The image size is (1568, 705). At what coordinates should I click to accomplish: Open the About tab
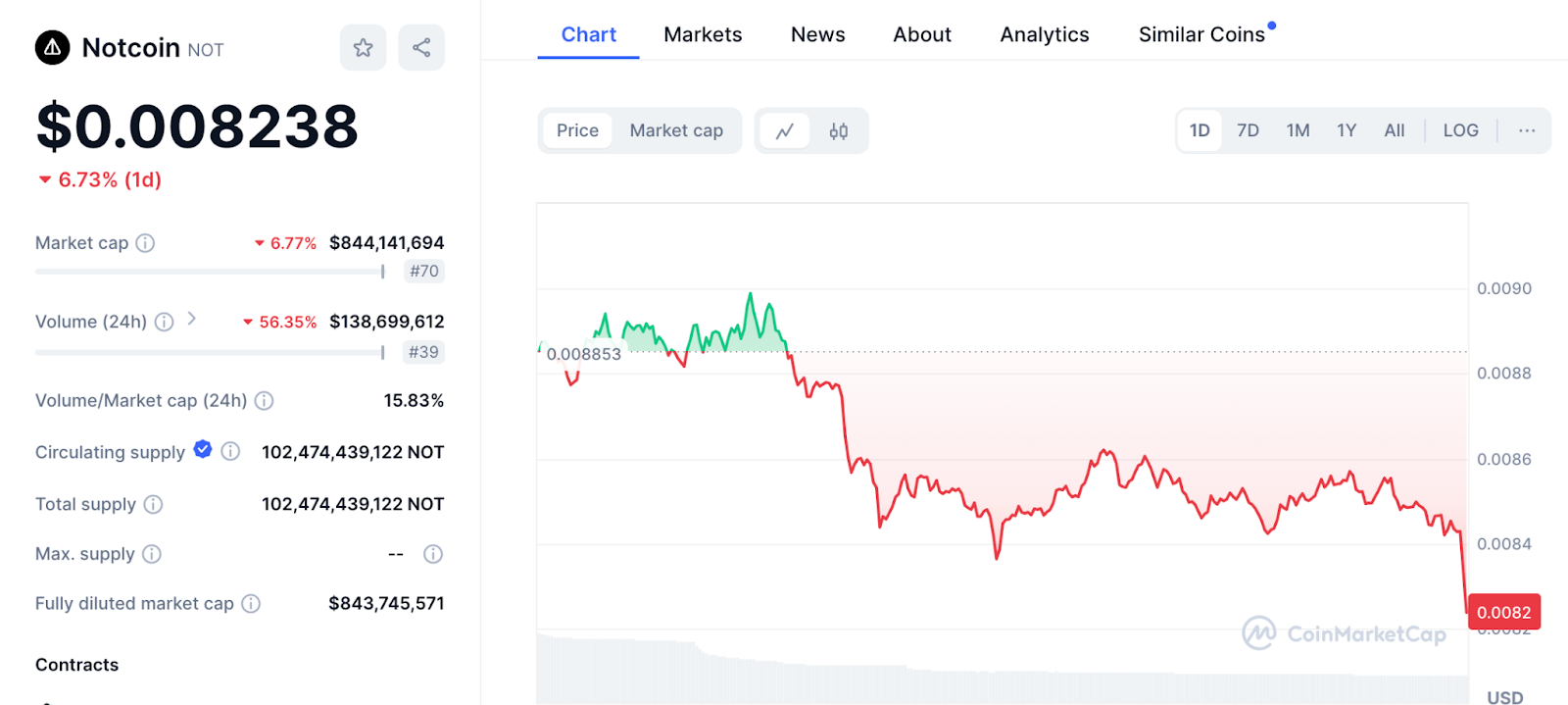pyautogui.click(x=922, y=34)
